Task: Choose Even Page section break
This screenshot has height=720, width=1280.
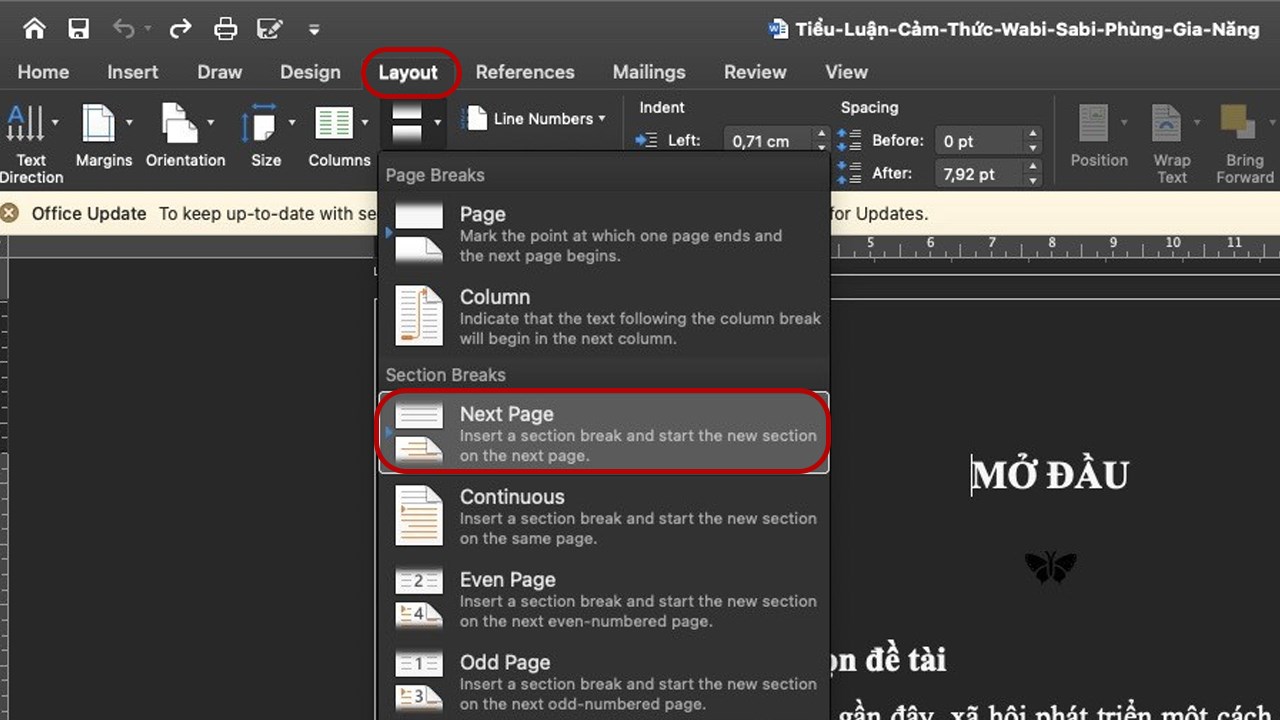Action: tap(604, 600)
